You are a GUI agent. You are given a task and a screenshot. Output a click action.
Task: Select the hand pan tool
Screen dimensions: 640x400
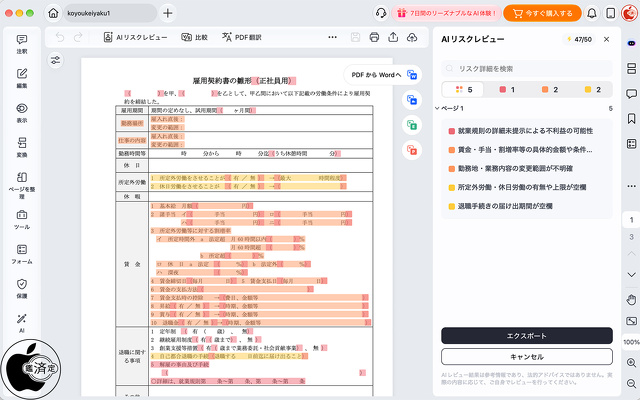pos(631,300)
